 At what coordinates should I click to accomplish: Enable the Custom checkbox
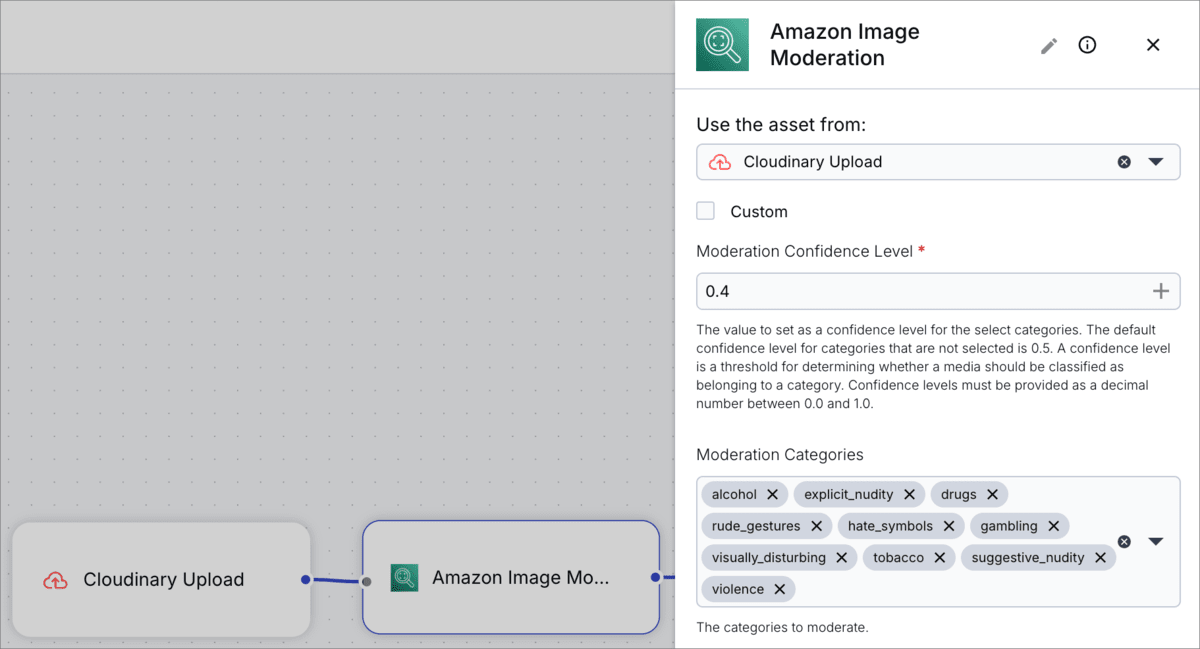click(x=706, y=211)
